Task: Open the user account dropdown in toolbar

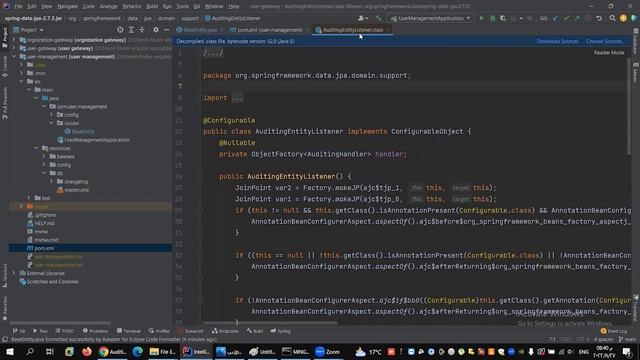Action: tap(363, 18)
